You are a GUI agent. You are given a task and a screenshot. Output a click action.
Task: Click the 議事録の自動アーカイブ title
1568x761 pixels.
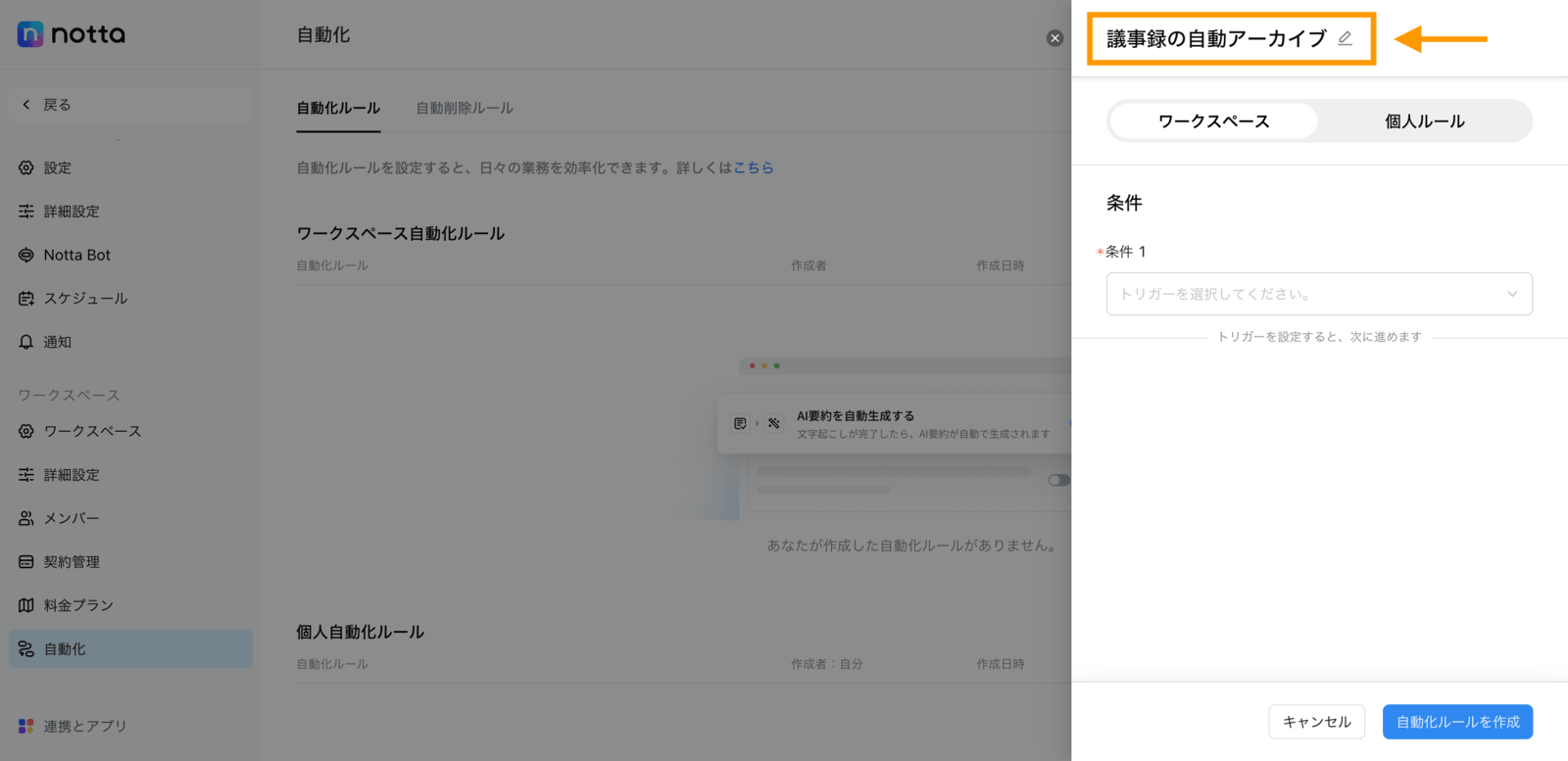1216,38
